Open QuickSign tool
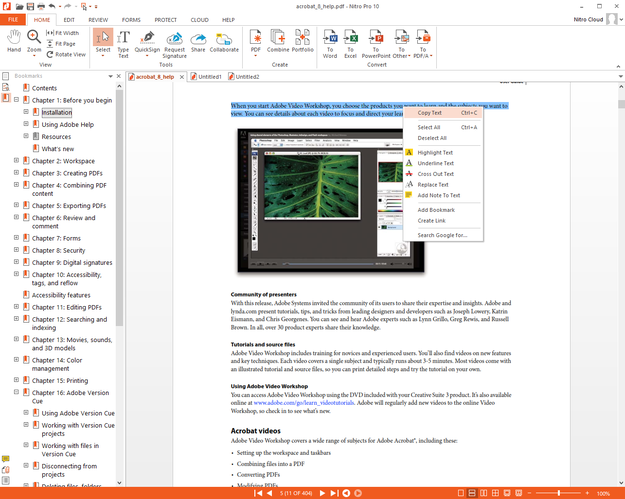The width and height of the screenshot is (625, 499). [x=147, y=42]
